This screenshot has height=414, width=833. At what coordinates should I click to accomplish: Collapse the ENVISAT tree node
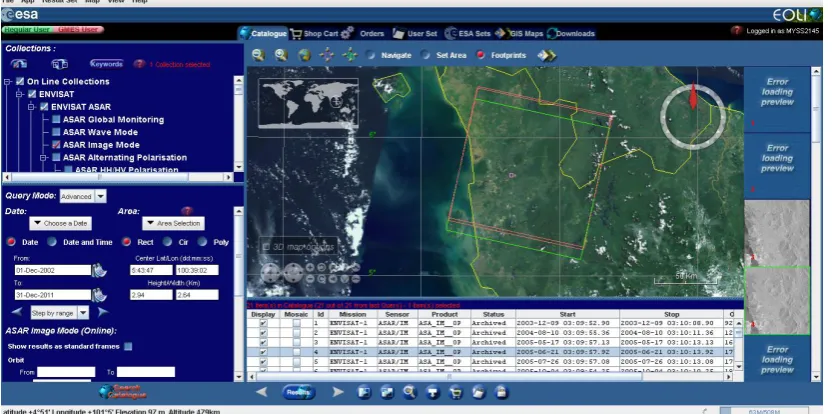click(20, 95)
